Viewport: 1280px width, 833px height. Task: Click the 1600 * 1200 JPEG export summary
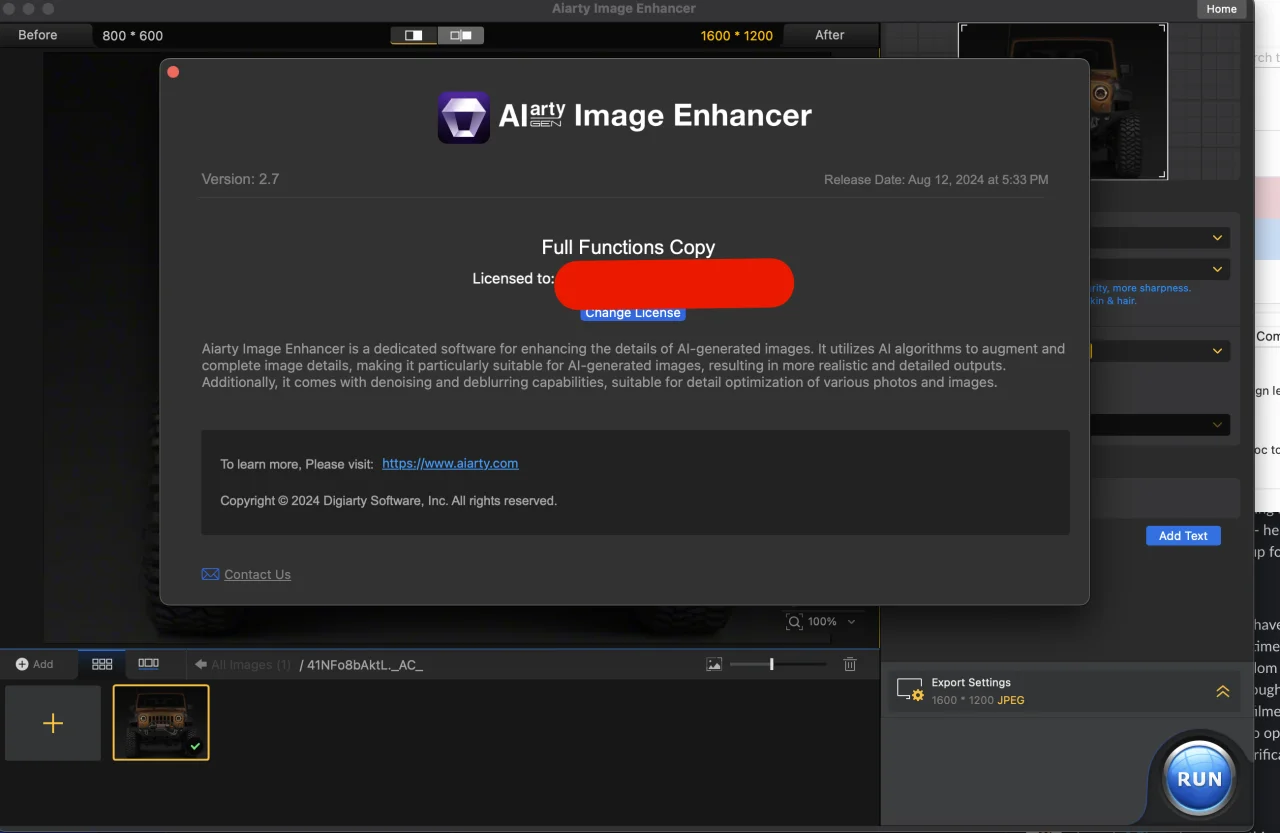click(x=978, y=700)
